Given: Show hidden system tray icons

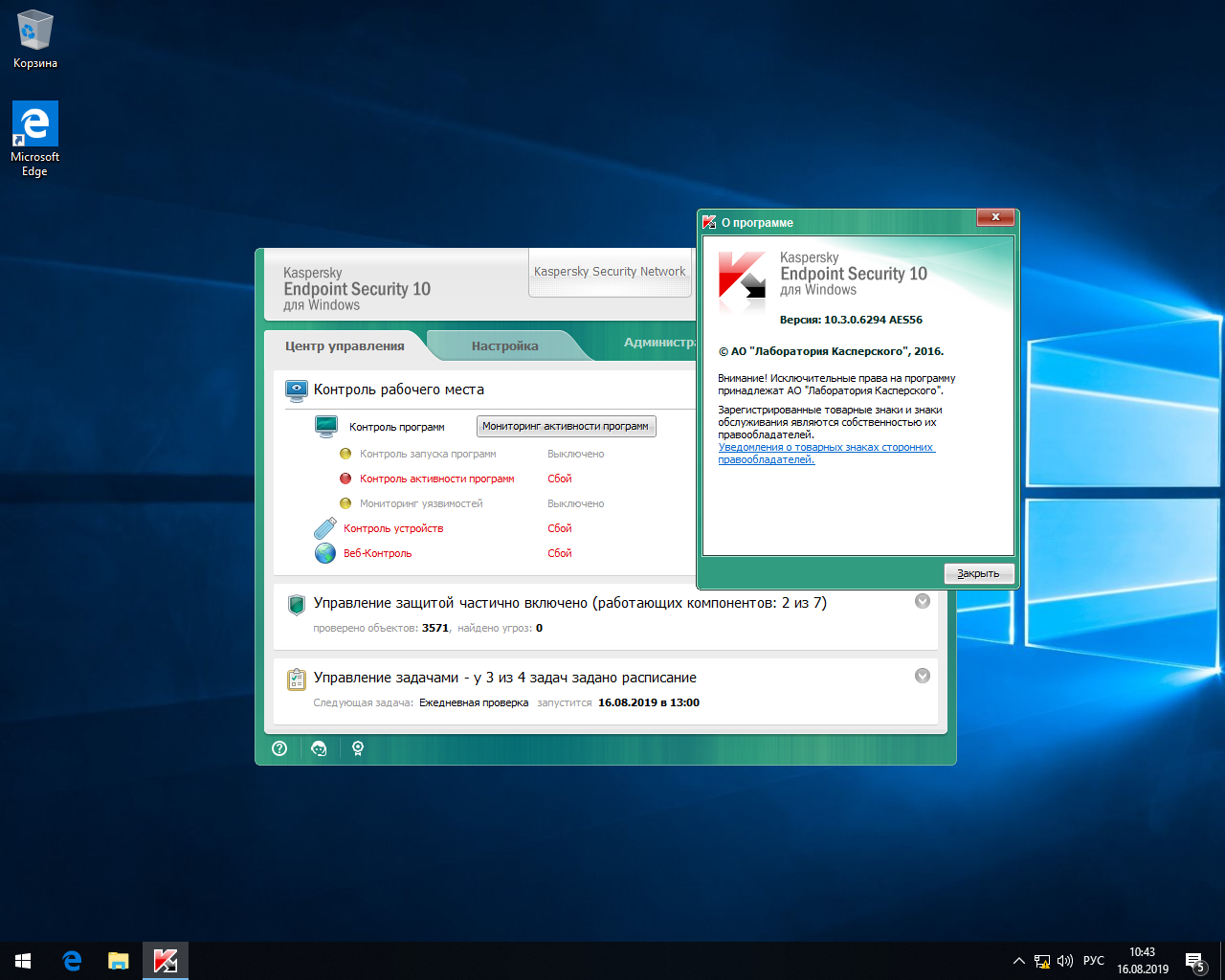Looking at the screenshot, I should tap(1018, 961).
